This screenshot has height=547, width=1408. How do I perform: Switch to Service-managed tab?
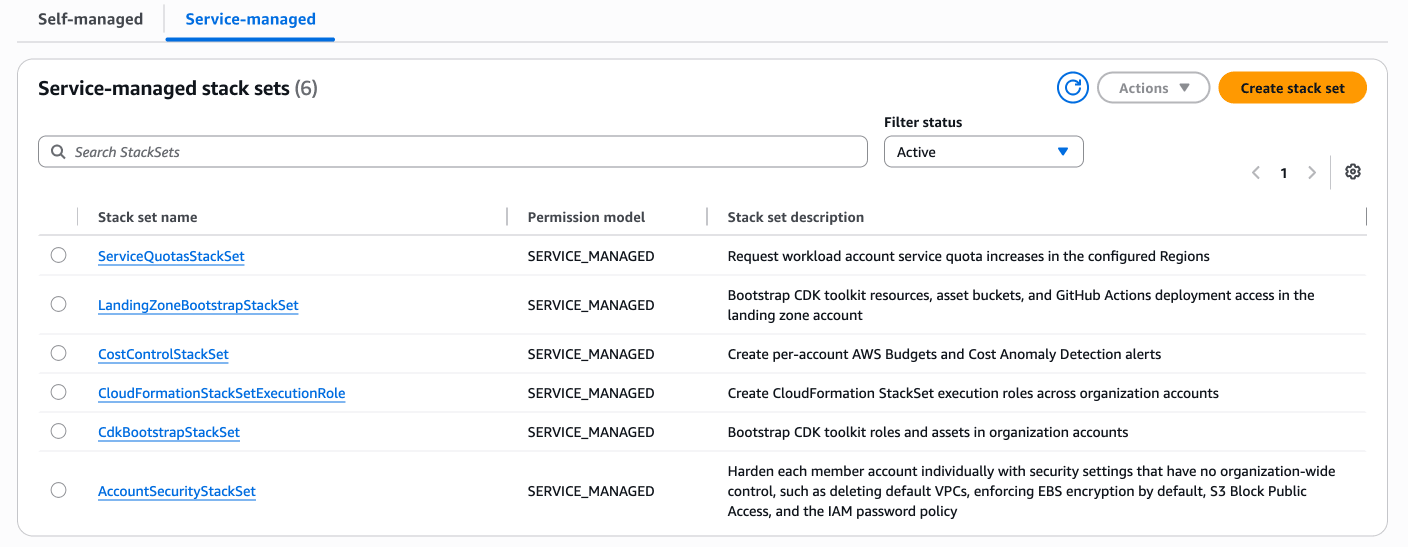click(x=250, y=19)
